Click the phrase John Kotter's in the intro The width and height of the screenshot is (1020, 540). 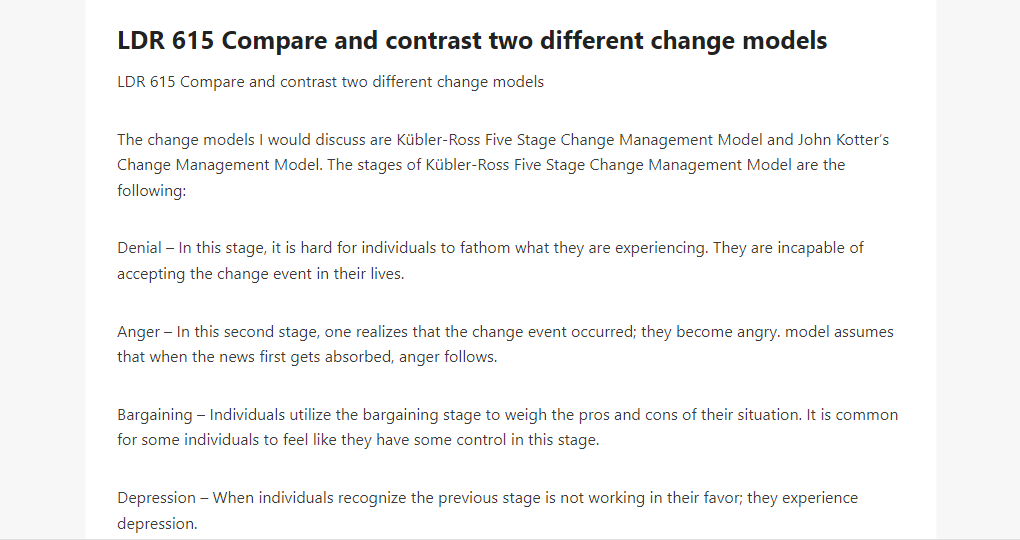tap(843, 140)
